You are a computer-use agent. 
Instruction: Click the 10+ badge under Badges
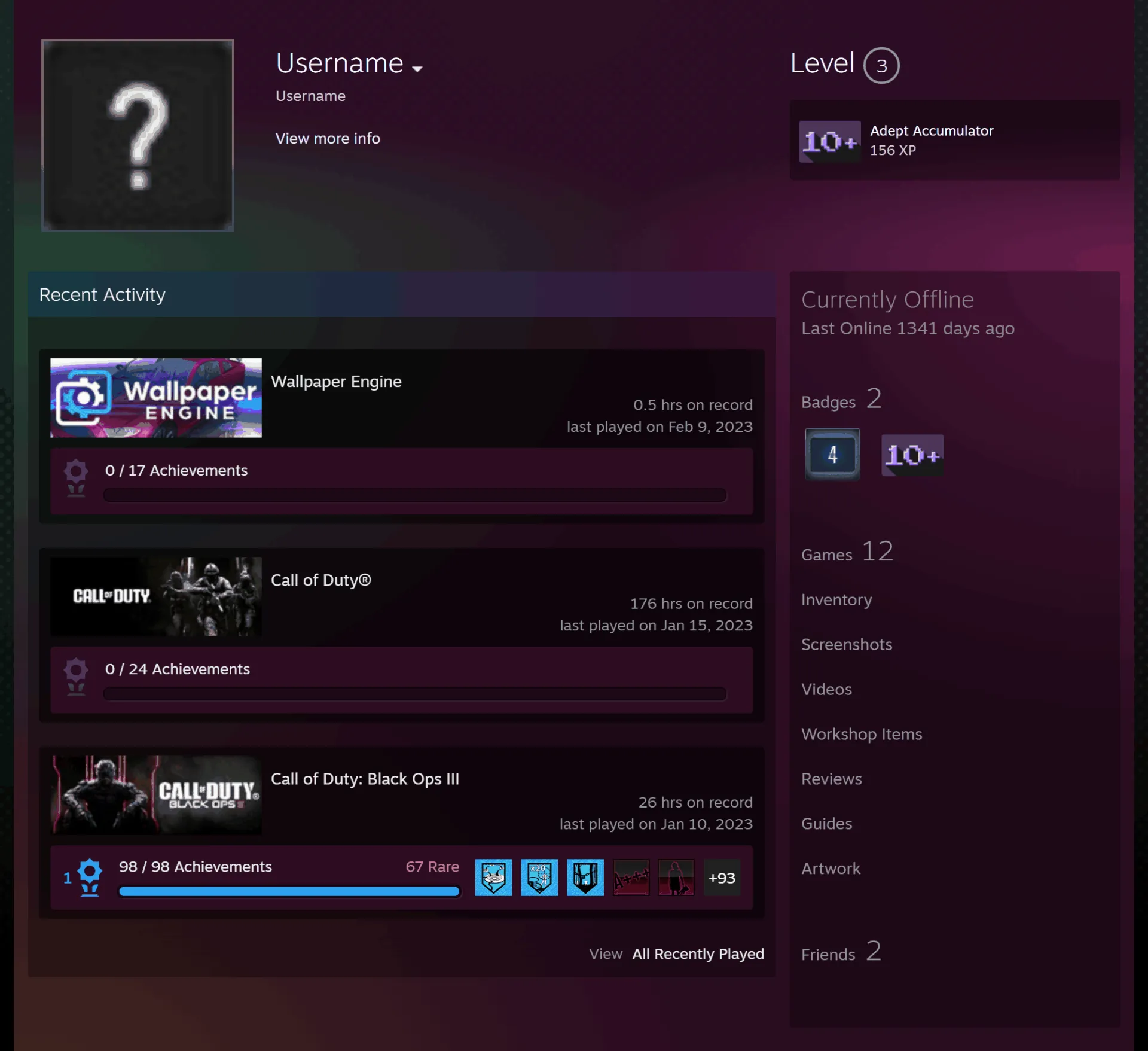912,455
